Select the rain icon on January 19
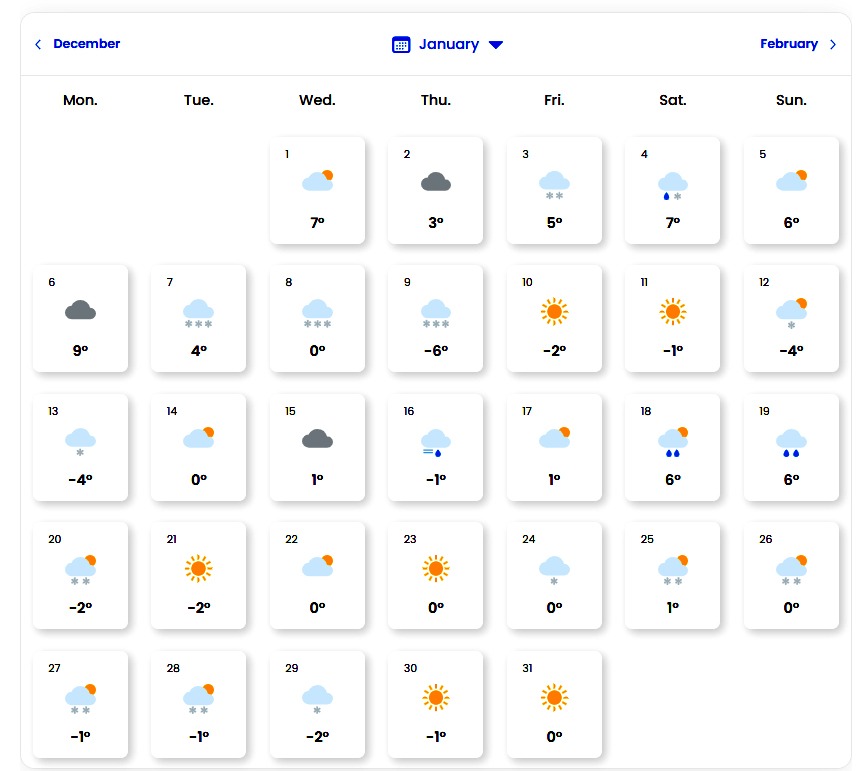This screenshot has height=771, width=861. pyautogui.click(x=791, y=442)
